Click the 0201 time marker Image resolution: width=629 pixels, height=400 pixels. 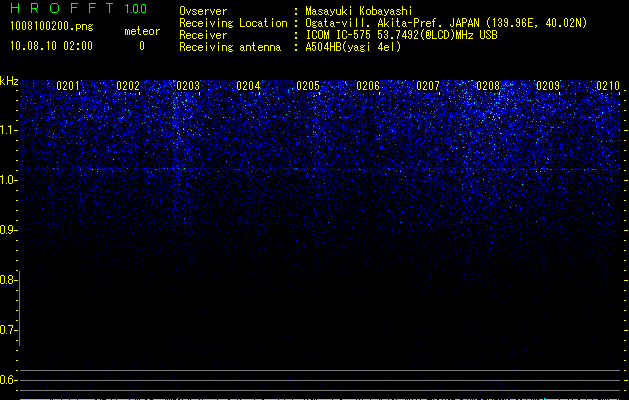tap(68, 86)
